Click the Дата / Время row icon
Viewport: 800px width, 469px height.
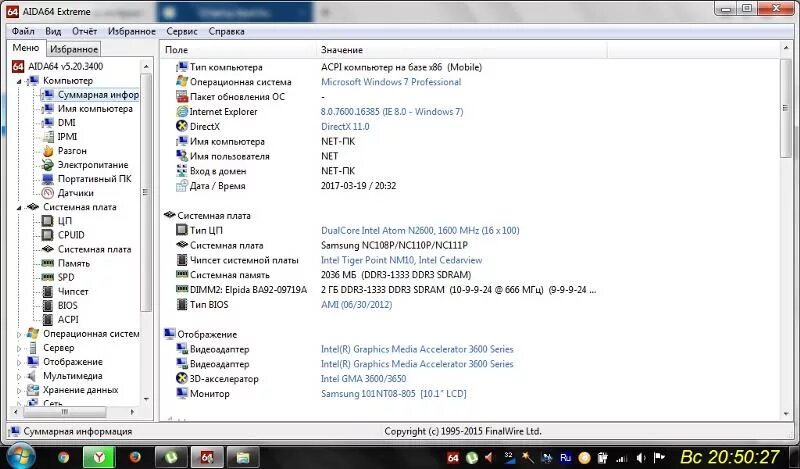tap(182, 186)
